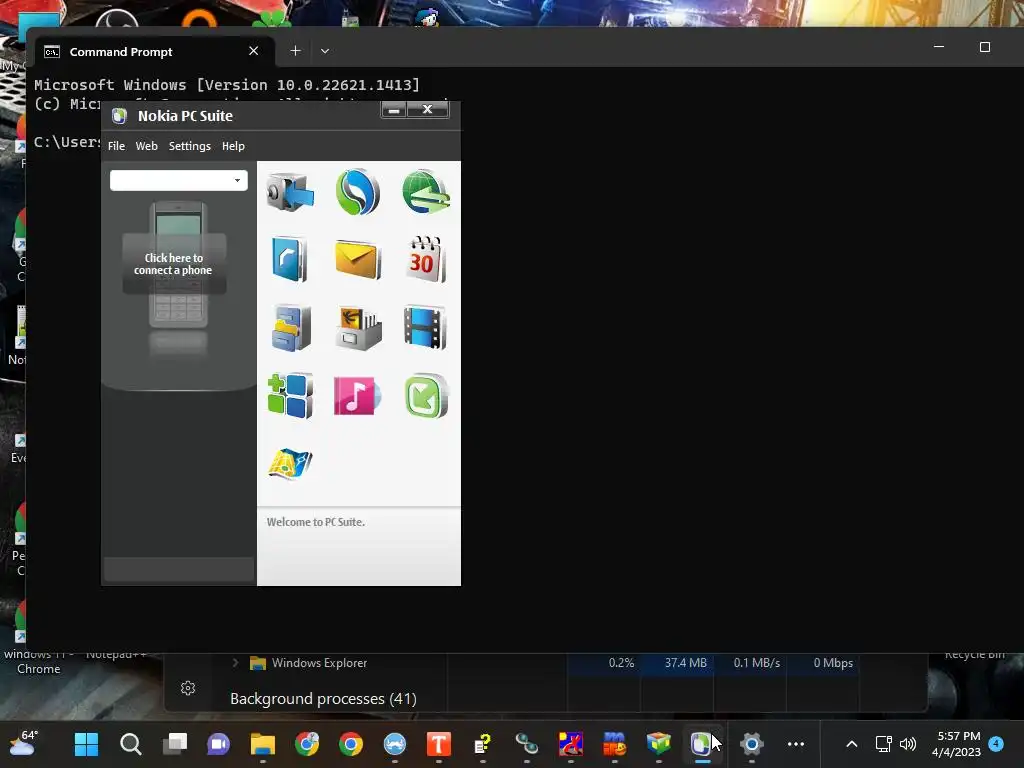
Task: Open the Backup tool in Nokia PC Suite
Action: pyautogui.click(x=290, y=192)
